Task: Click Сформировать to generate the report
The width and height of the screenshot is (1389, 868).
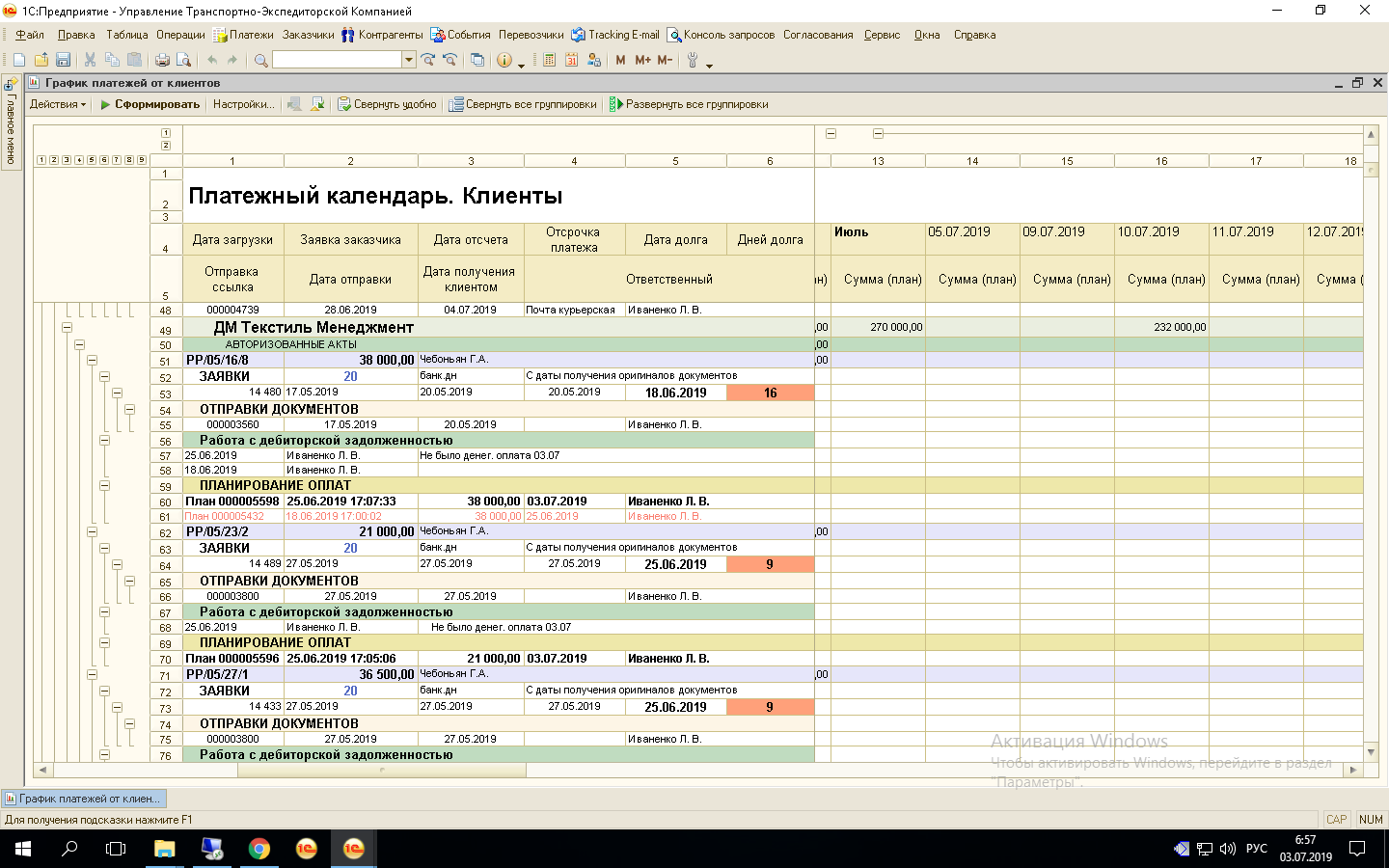Action: click(x=150, y=104)
